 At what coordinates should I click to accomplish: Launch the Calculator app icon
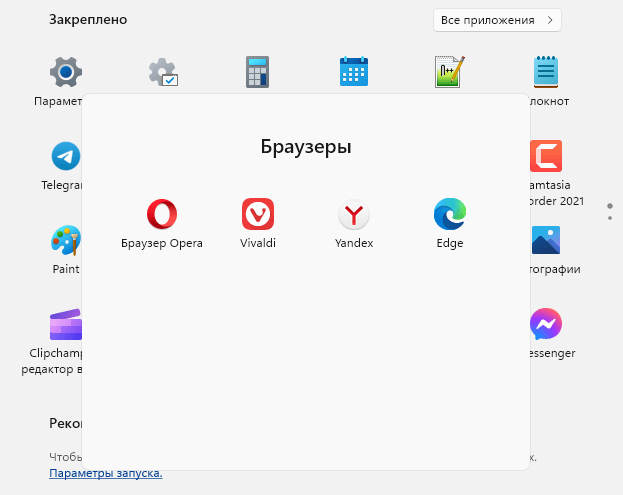[x=257, y=72]
